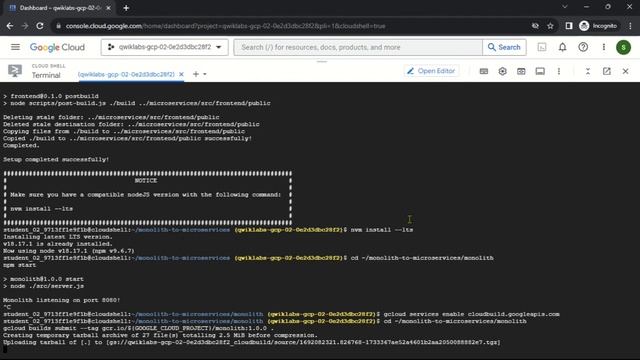The width and height of the screenshot is (640, 360).
Task: Collapse the Cloud Shell panel
Action: [x=588, y=71]
